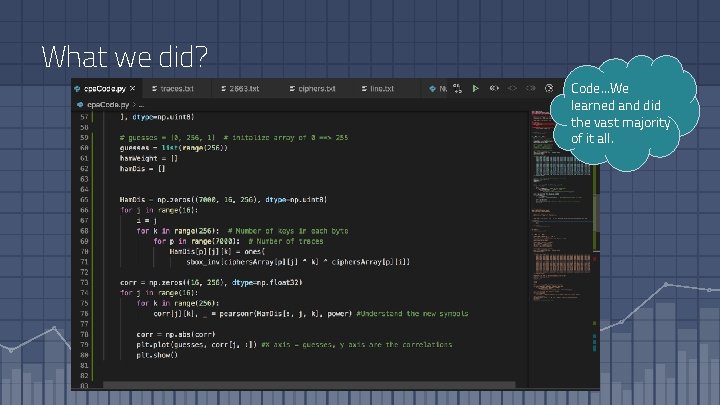720x405 pixels.
Task: Click the circular timeline icon at toolbar end
Action: tap(549, 88)
